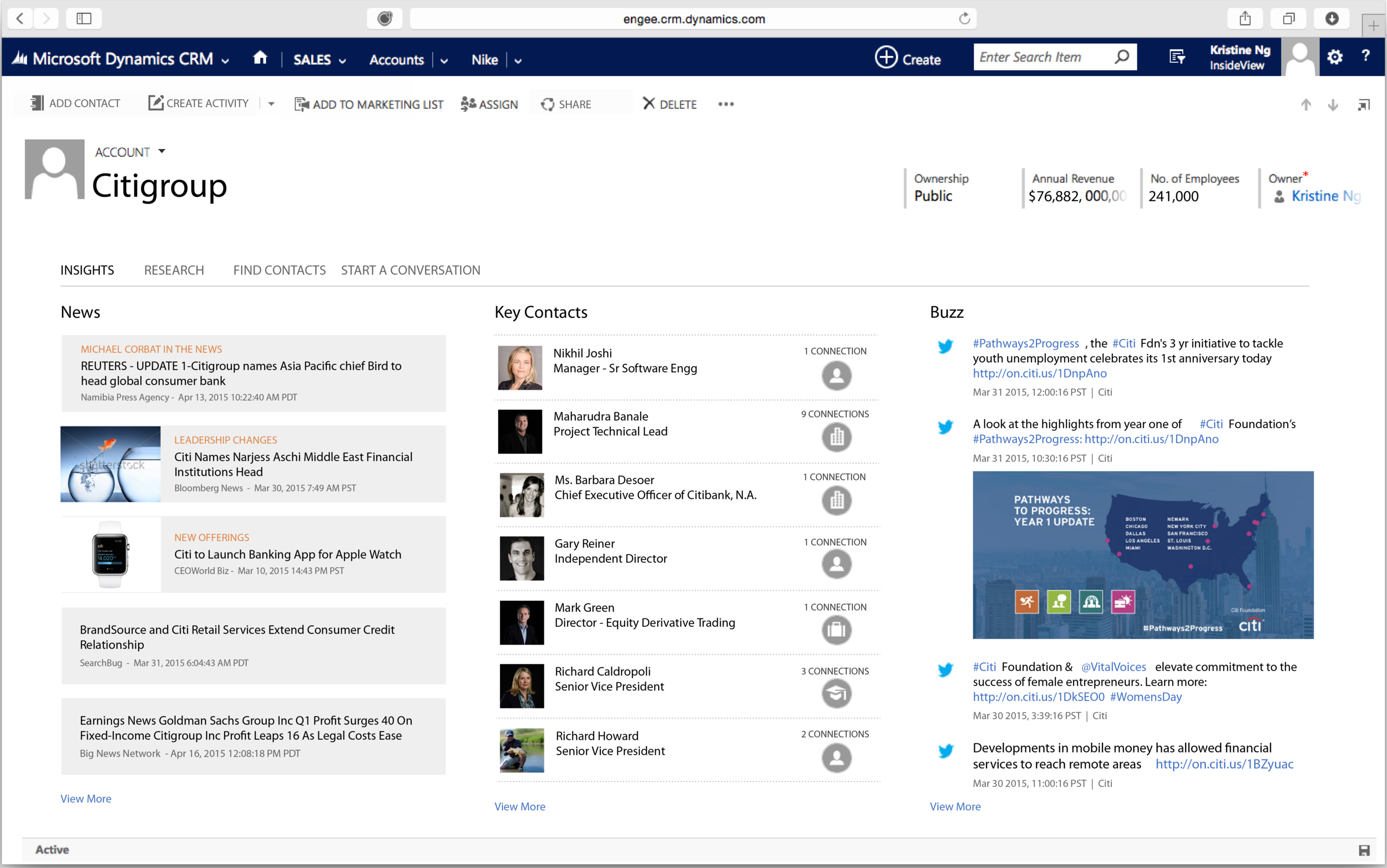Click the @VitalVoices mention link
This screenshot has width=1387, height=868.
tap(1113, 667)
